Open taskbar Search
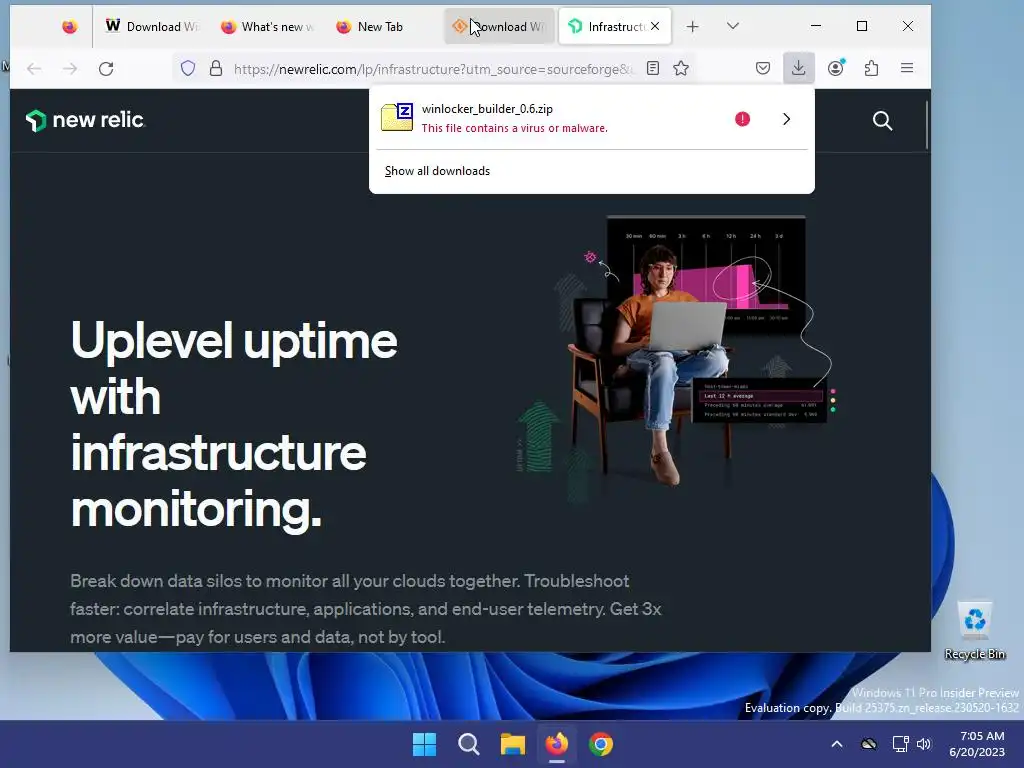Screen dimensions: 1024x768 click(x=468, y=744)
